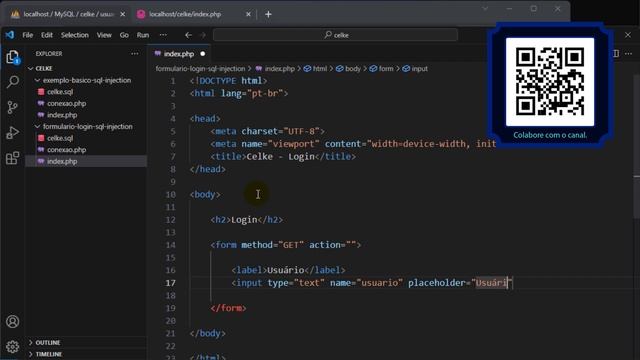
Task: Switch to the index.php editor tab
Action: click(x=179, y=54)
